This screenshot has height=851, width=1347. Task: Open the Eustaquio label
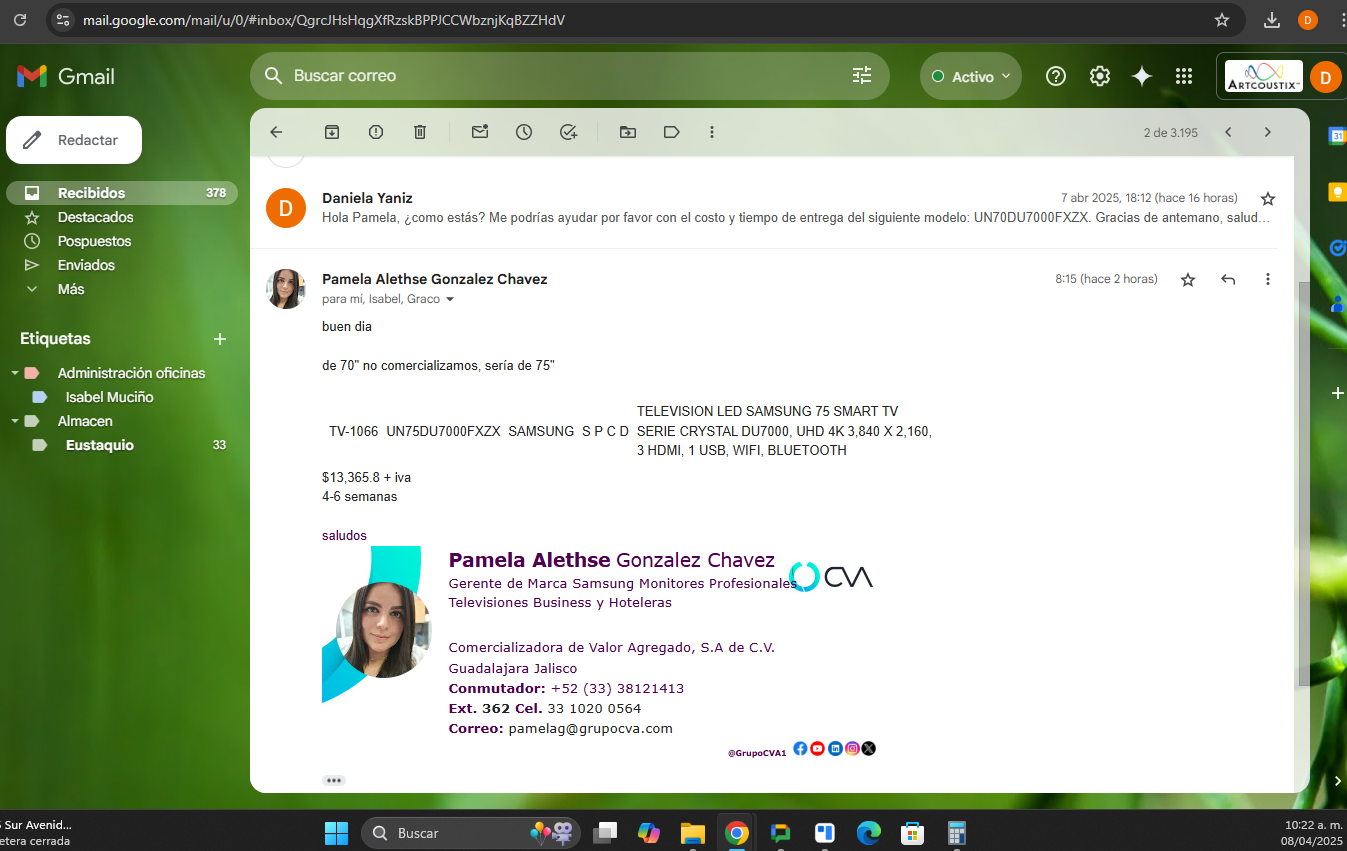(x=99, y=445)
